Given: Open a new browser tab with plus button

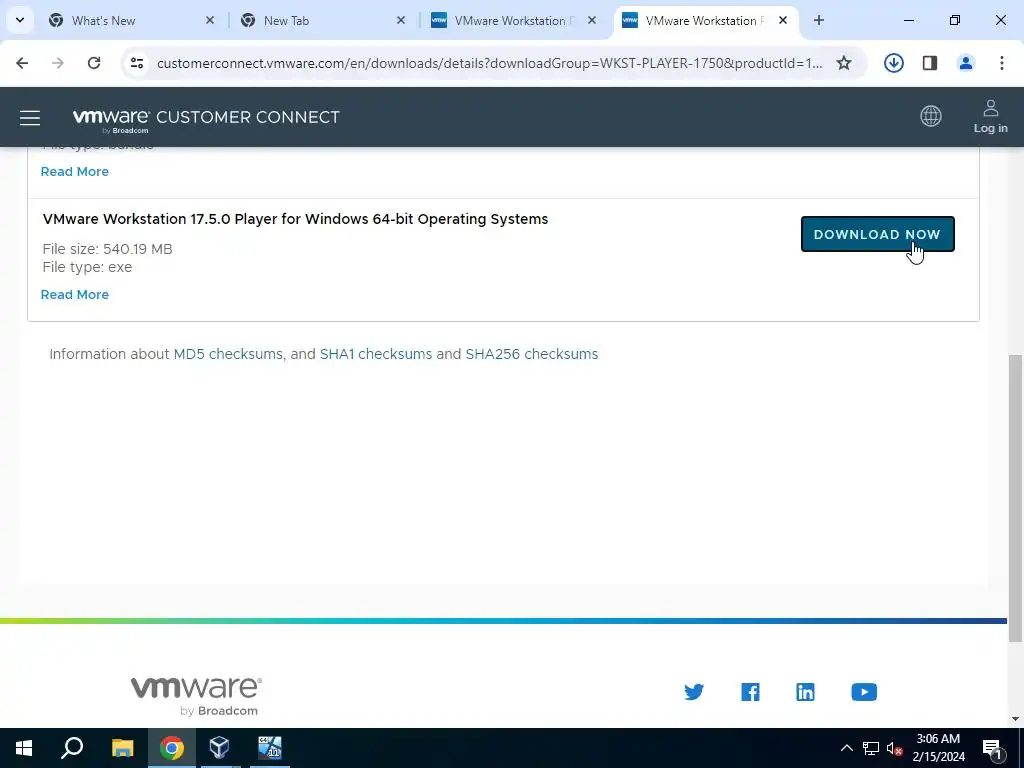Looking at the screenshot, I should 819,20.
